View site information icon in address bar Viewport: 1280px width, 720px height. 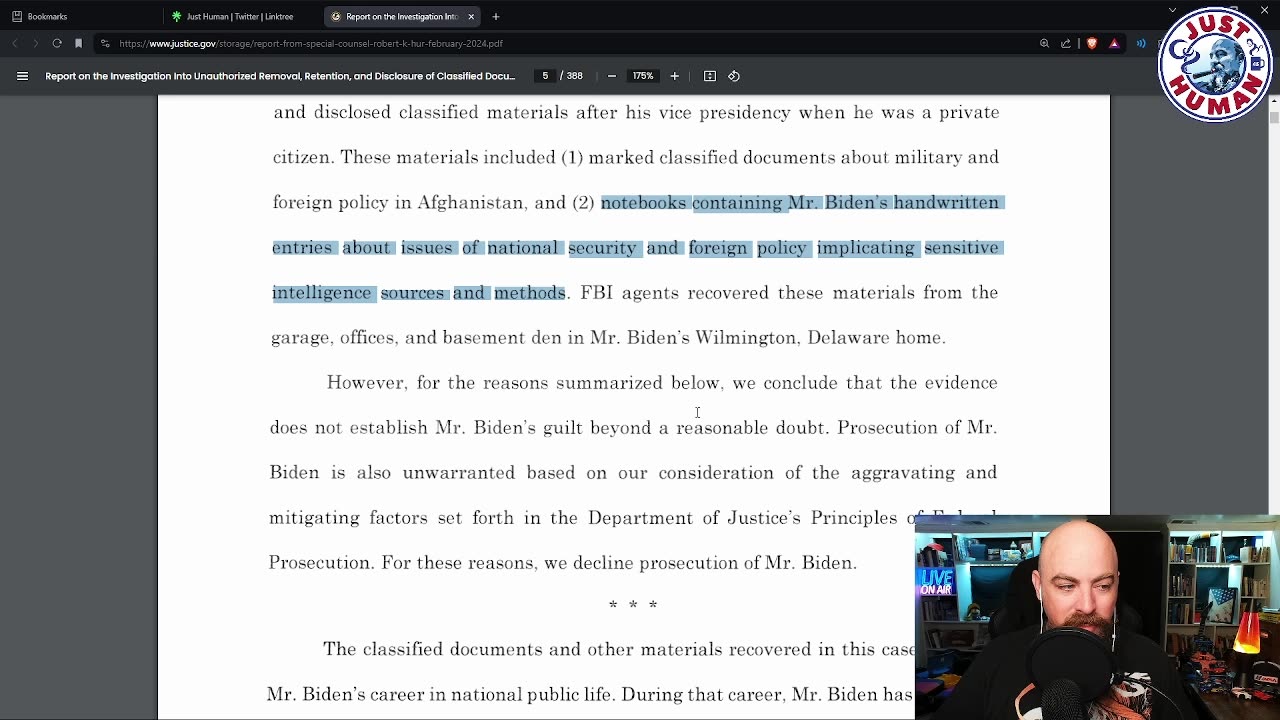point(105,43)
